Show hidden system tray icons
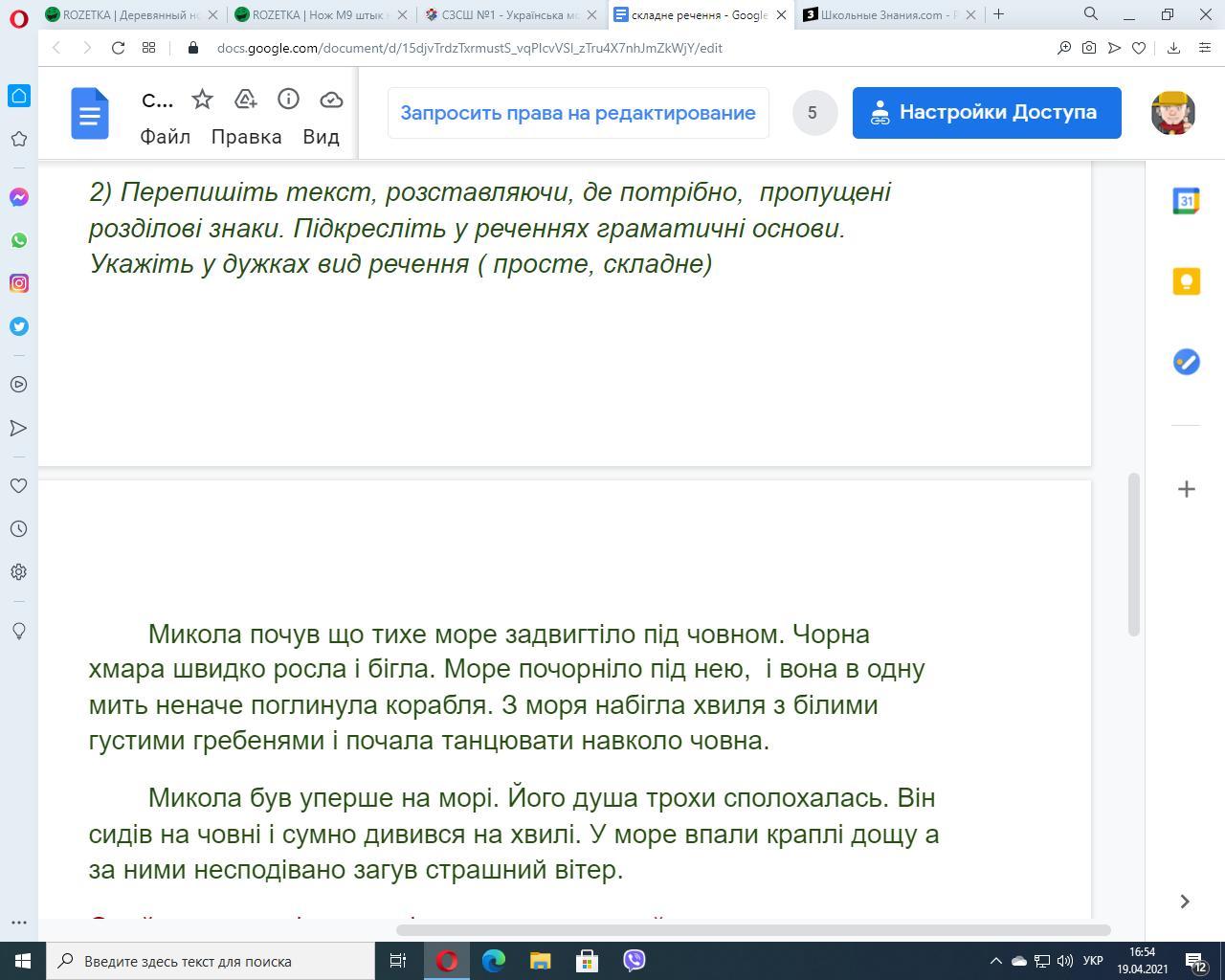 [x=995, y=961]
